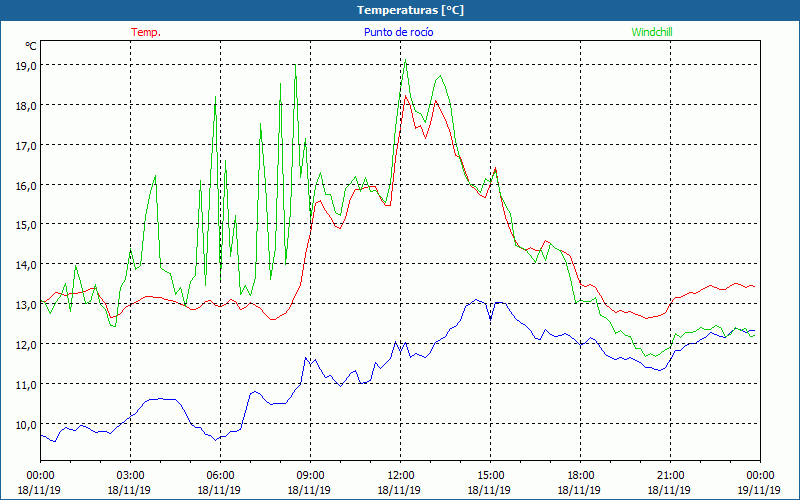Click the Temp. legend label
Screen dimensions: 800x500
coord(146,32)
